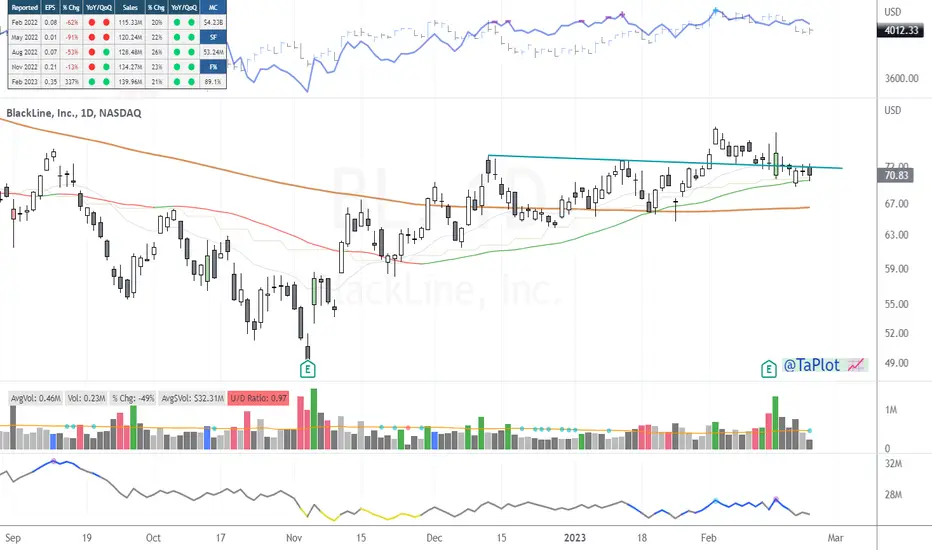Screen dimensions: 932x550
Task: Click the 52.00 price axis label
Action: pos(896,333)
